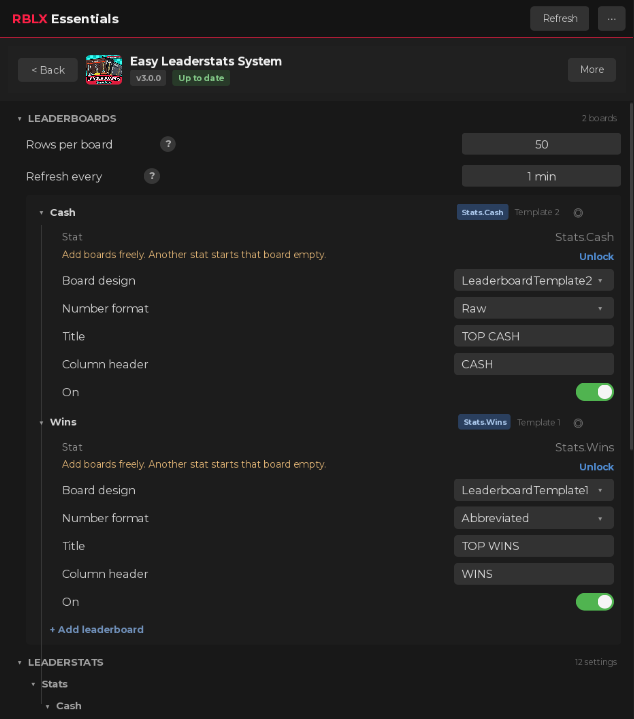
Task: Click the 2 boards count text
Action: tap(599, 118)
